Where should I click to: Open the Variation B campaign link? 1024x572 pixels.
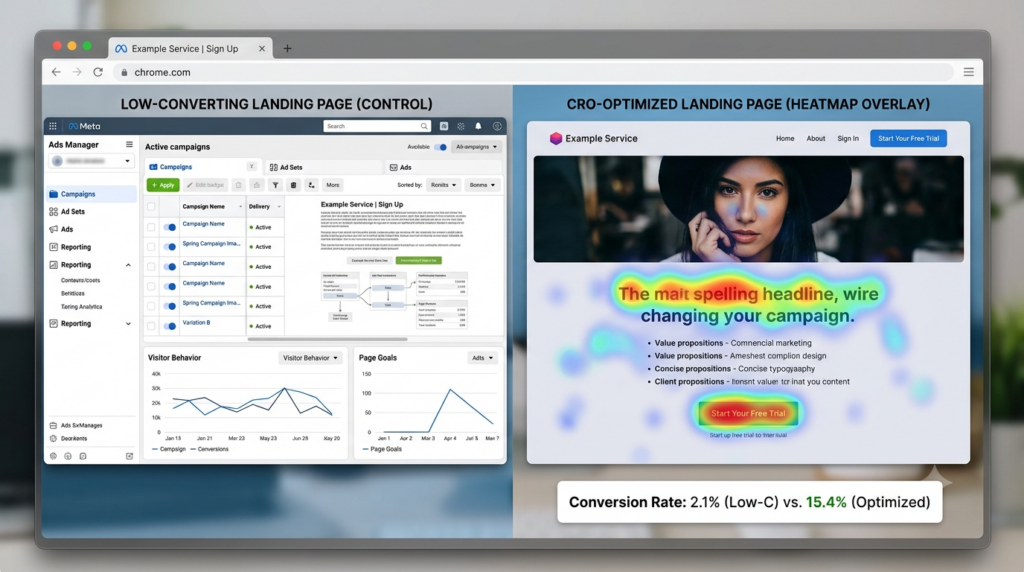pos(196,323)
